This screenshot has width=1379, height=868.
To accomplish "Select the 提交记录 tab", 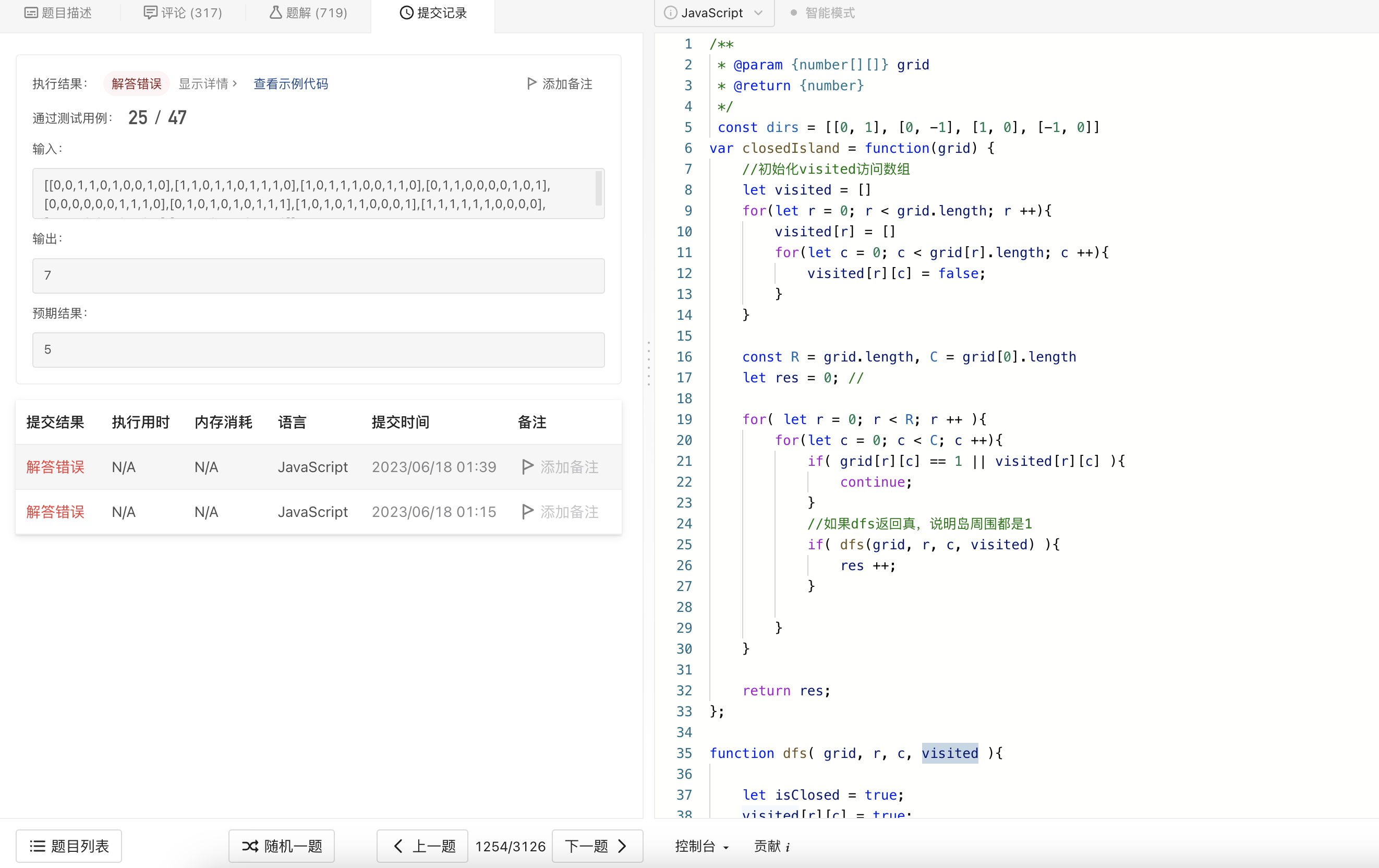I will tap(433, 13).
